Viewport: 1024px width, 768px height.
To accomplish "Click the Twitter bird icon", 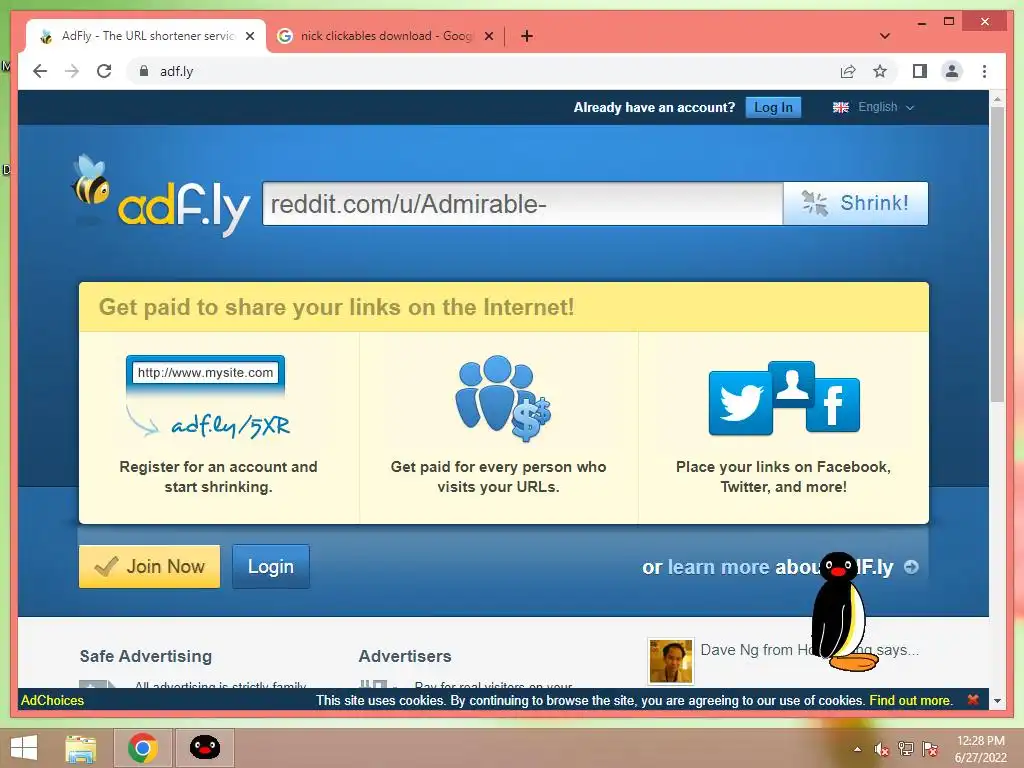I will (741, 403).
